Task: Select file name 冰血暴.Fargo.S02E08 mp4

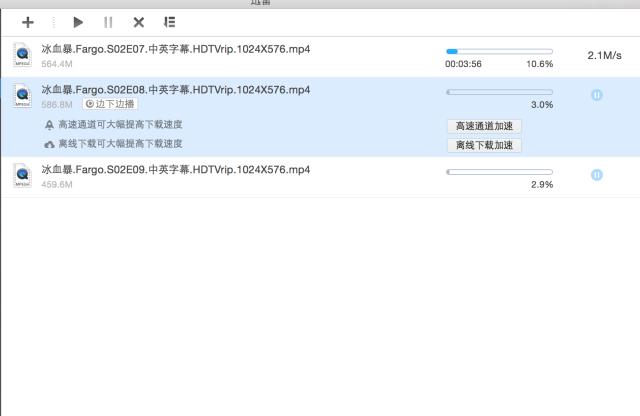Action: tap(176, 90)
